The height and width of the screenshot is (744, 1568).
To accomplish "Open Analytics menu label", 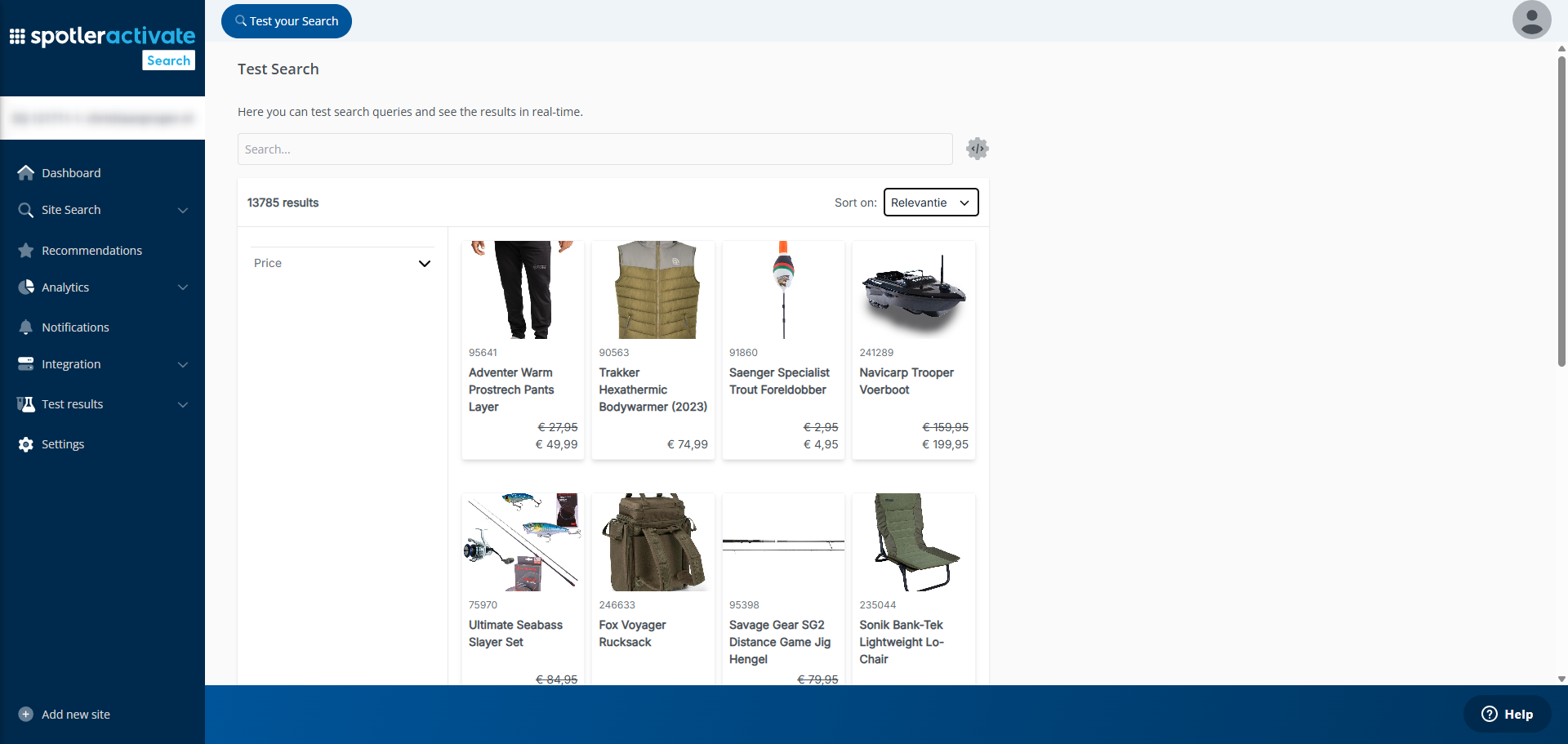I will (65, 287).
